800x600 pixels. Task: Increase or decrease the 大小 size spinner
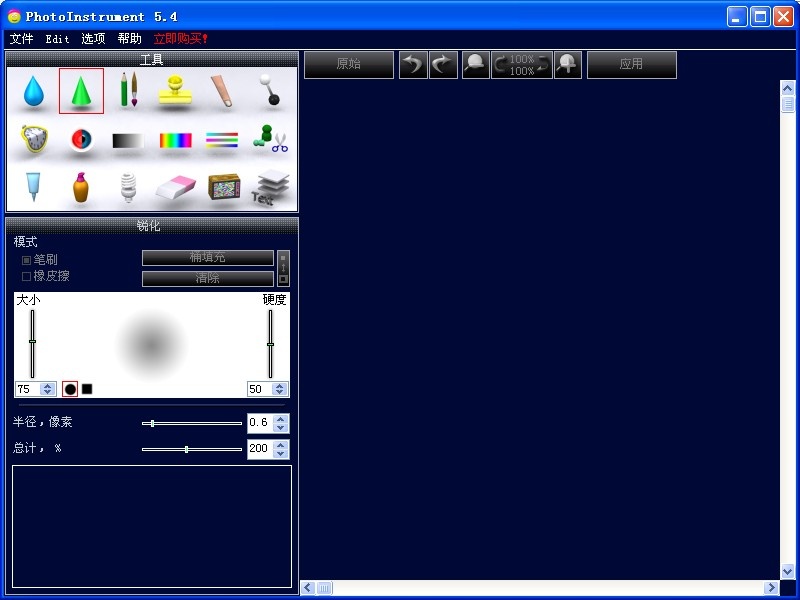coord(47,389)
